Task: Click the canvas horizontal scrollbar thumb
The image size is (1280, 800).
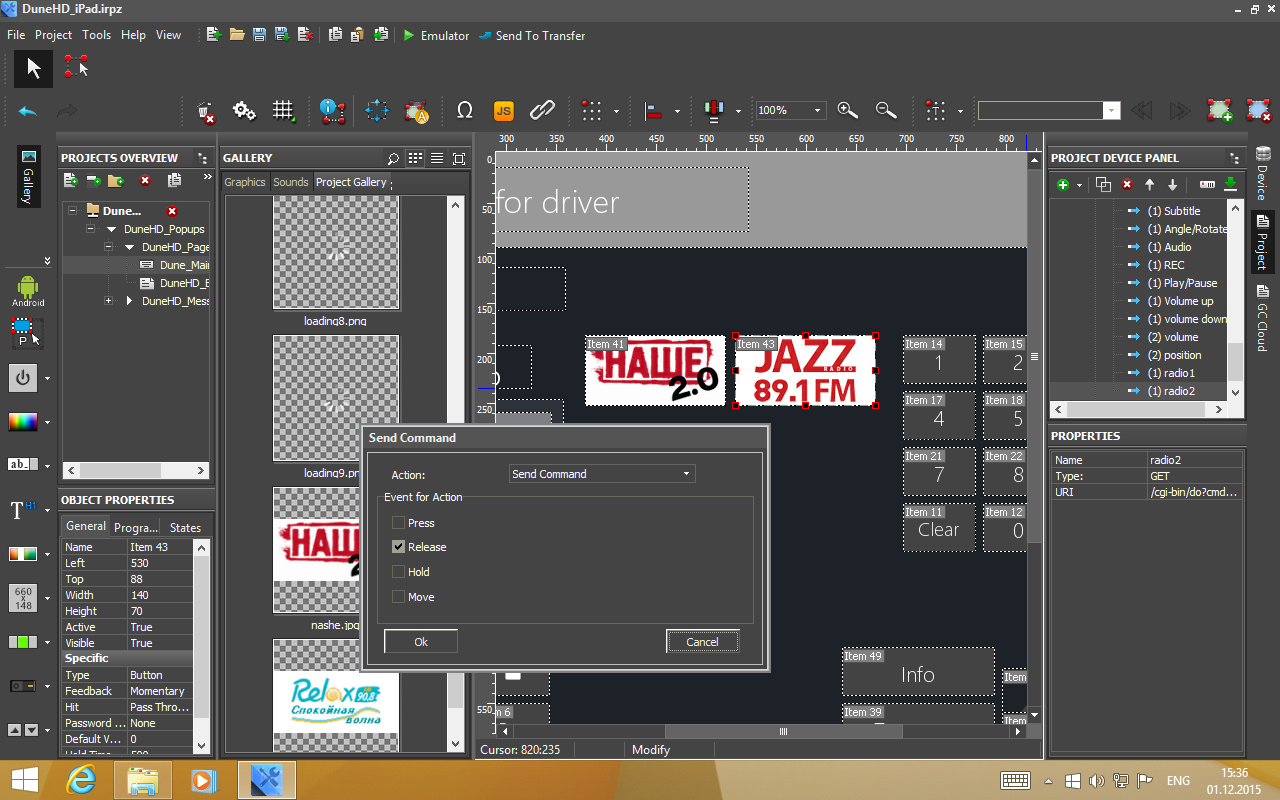Action: pos(783,731)
